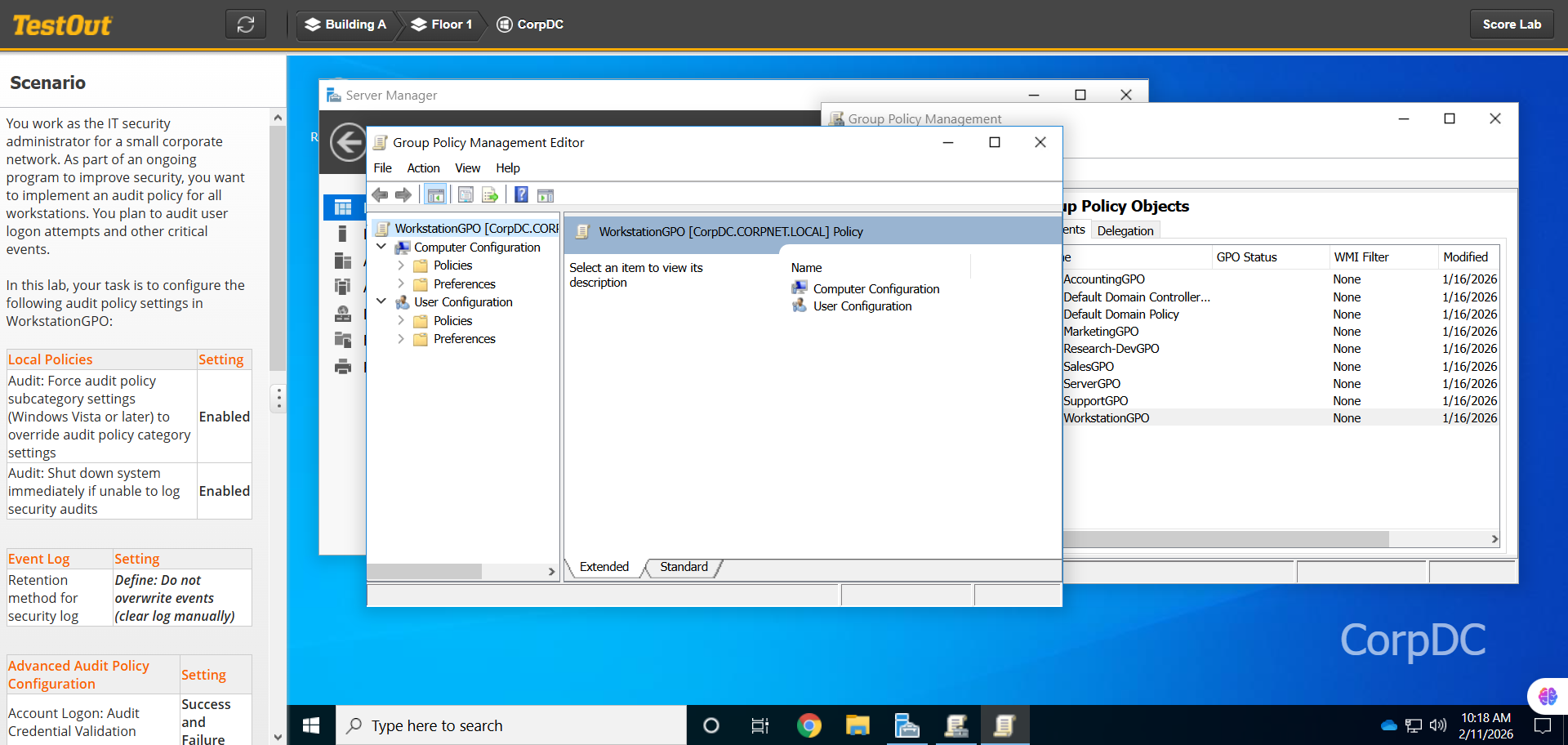This screenshot has height=745, width=1568.
Task: Click the Show/Hide Action Pane icon
Action: pos(546,195)
